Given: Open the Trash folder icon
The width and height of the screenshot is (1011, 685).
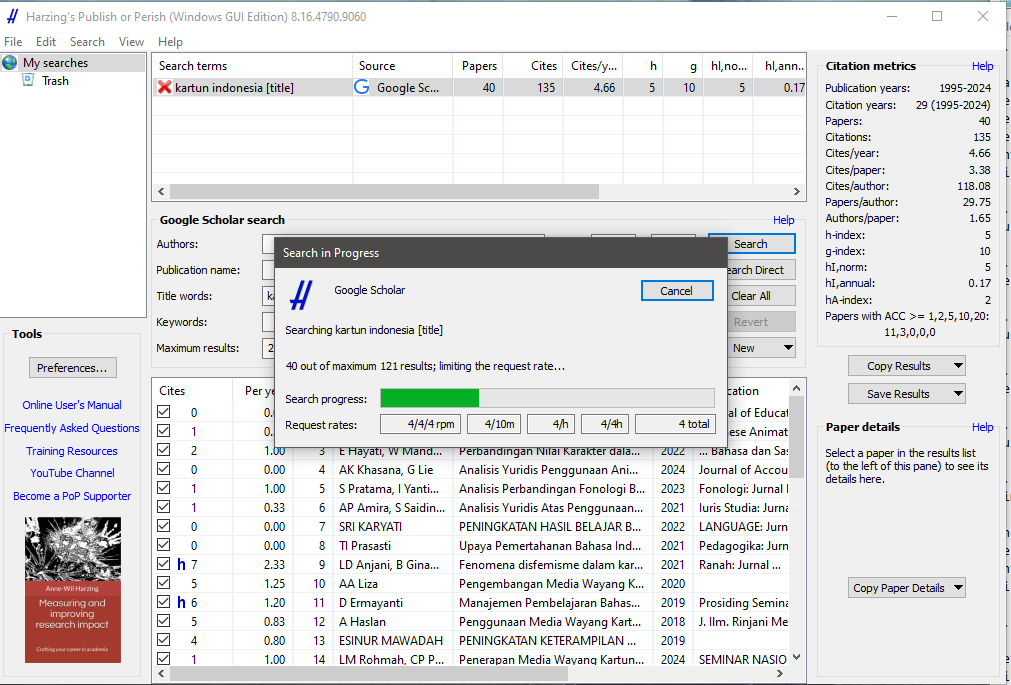Looking at the screenshot, I should (x=28, y=80).
